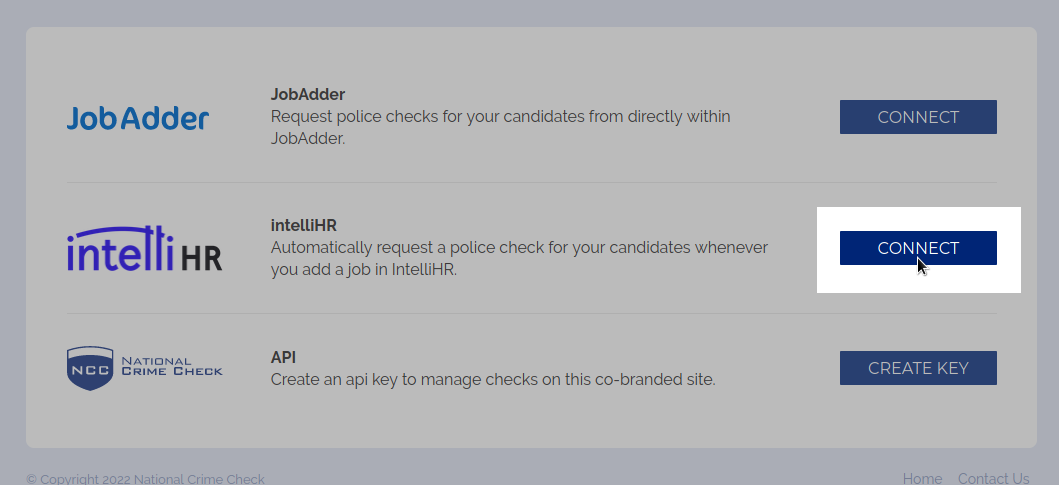Screen dimensions: 1059x485
Task: Open the Home footer link
Action: click(x=922, y=479)
